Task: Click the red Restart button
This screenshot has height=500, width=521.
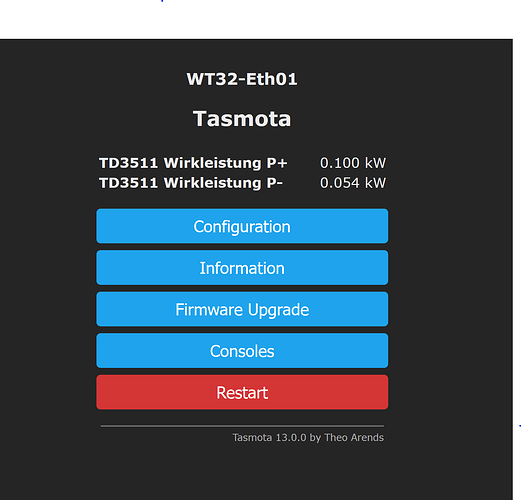Action: pos(242,392)
